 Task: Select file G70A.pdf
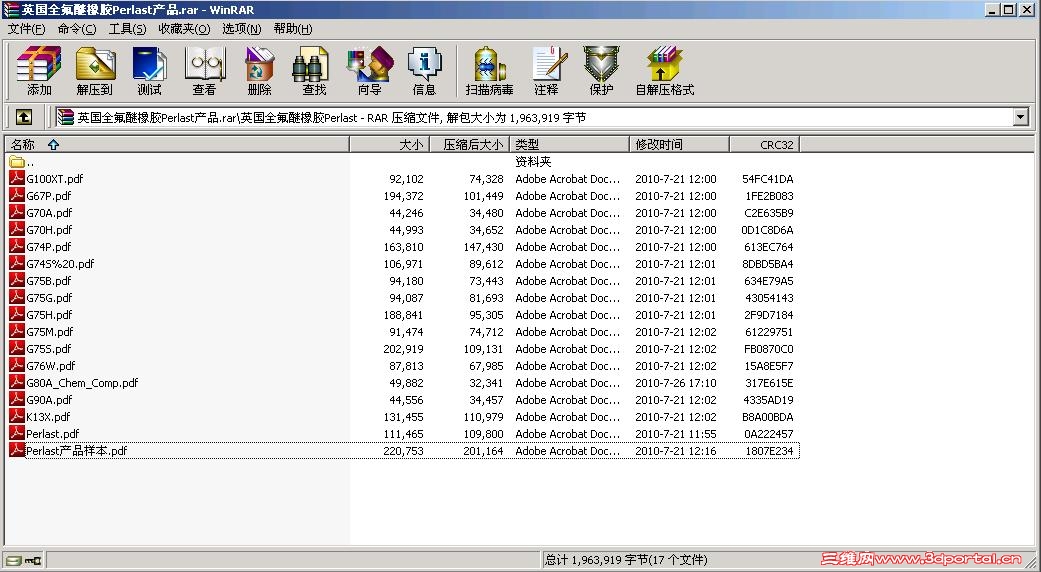(49, 213)
